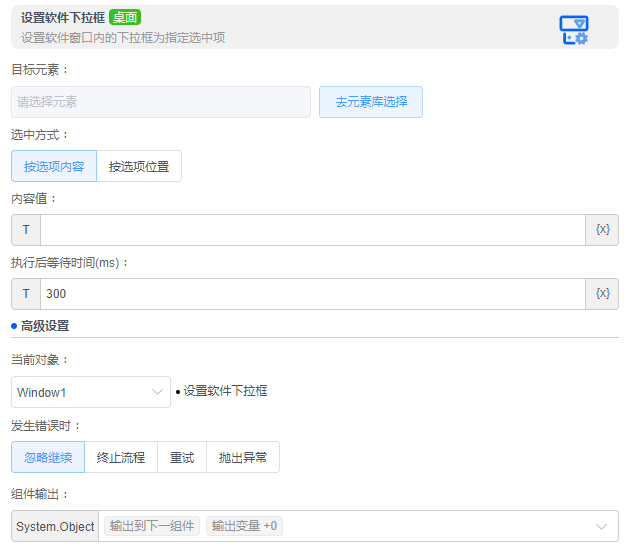Click the 输出变量 +0 tag

point(244,526)
